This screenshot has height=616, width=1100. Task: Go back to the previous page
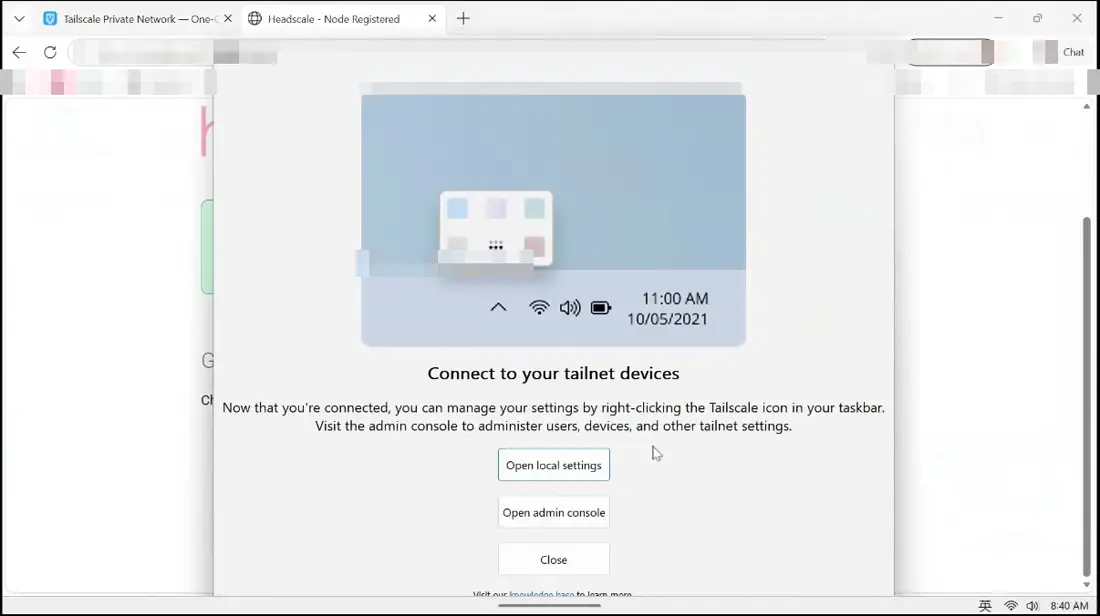[19, 52]
